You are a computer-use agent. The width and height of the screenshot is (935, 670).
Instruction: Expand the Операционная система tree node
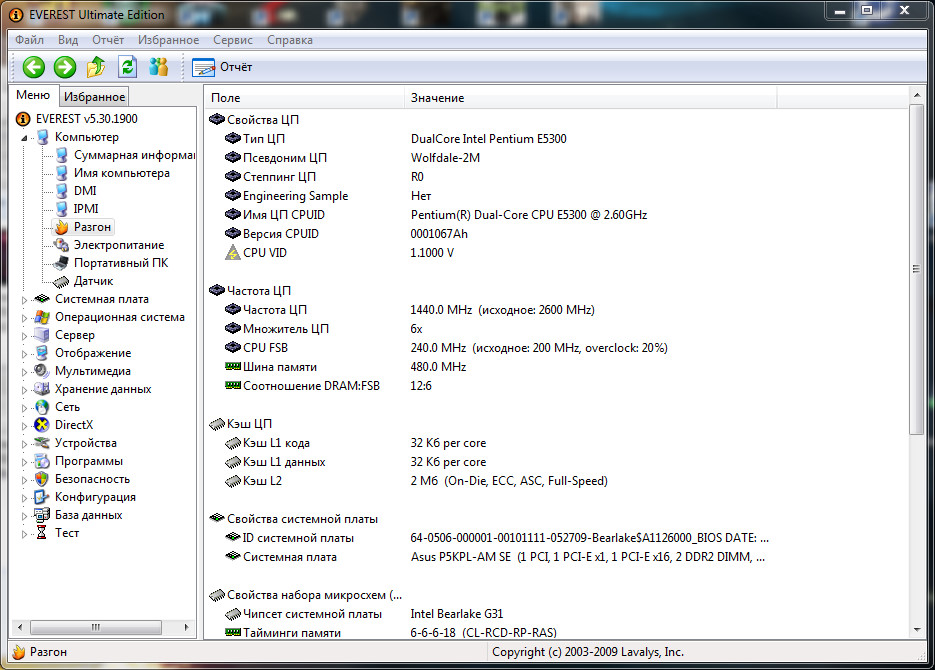24,318
